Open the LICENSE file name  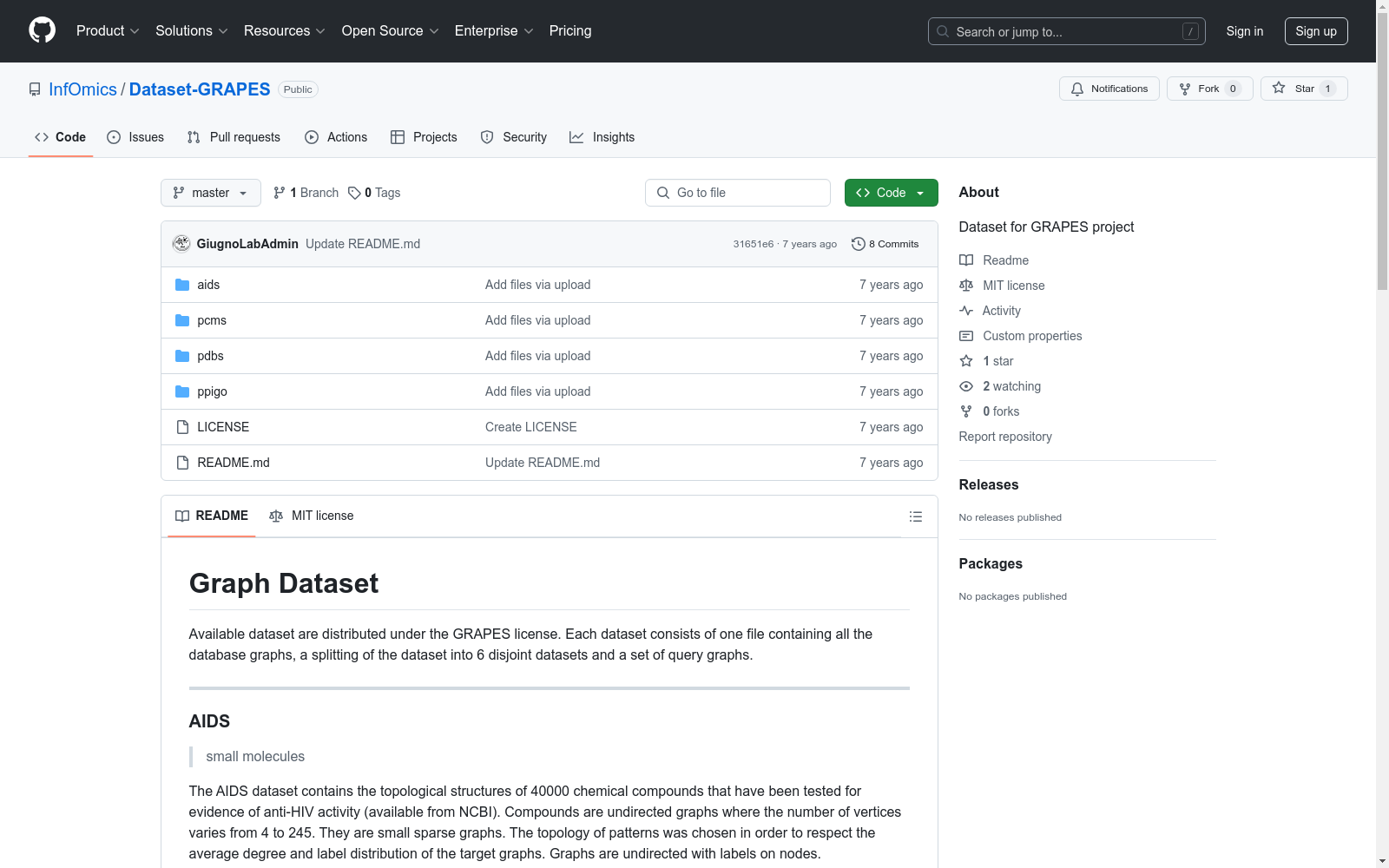click(x=223, y=427)
